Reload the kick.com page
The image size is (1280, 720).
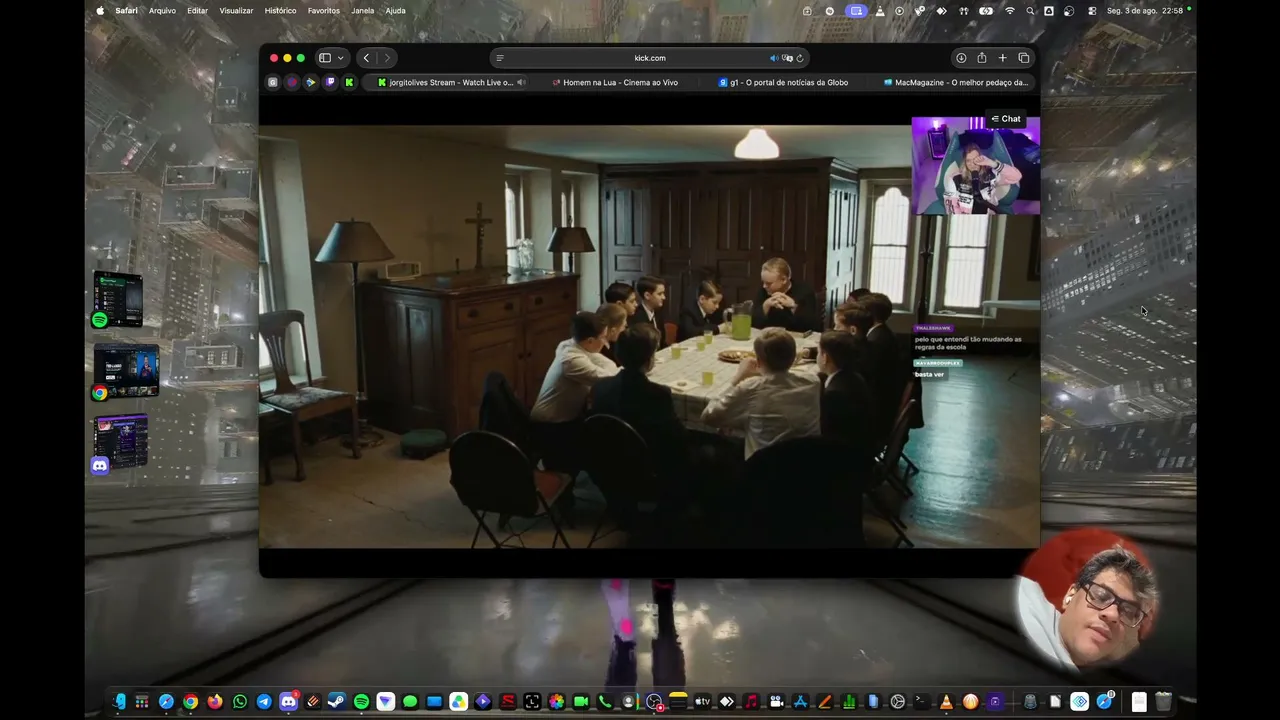(x=800, y=58)
